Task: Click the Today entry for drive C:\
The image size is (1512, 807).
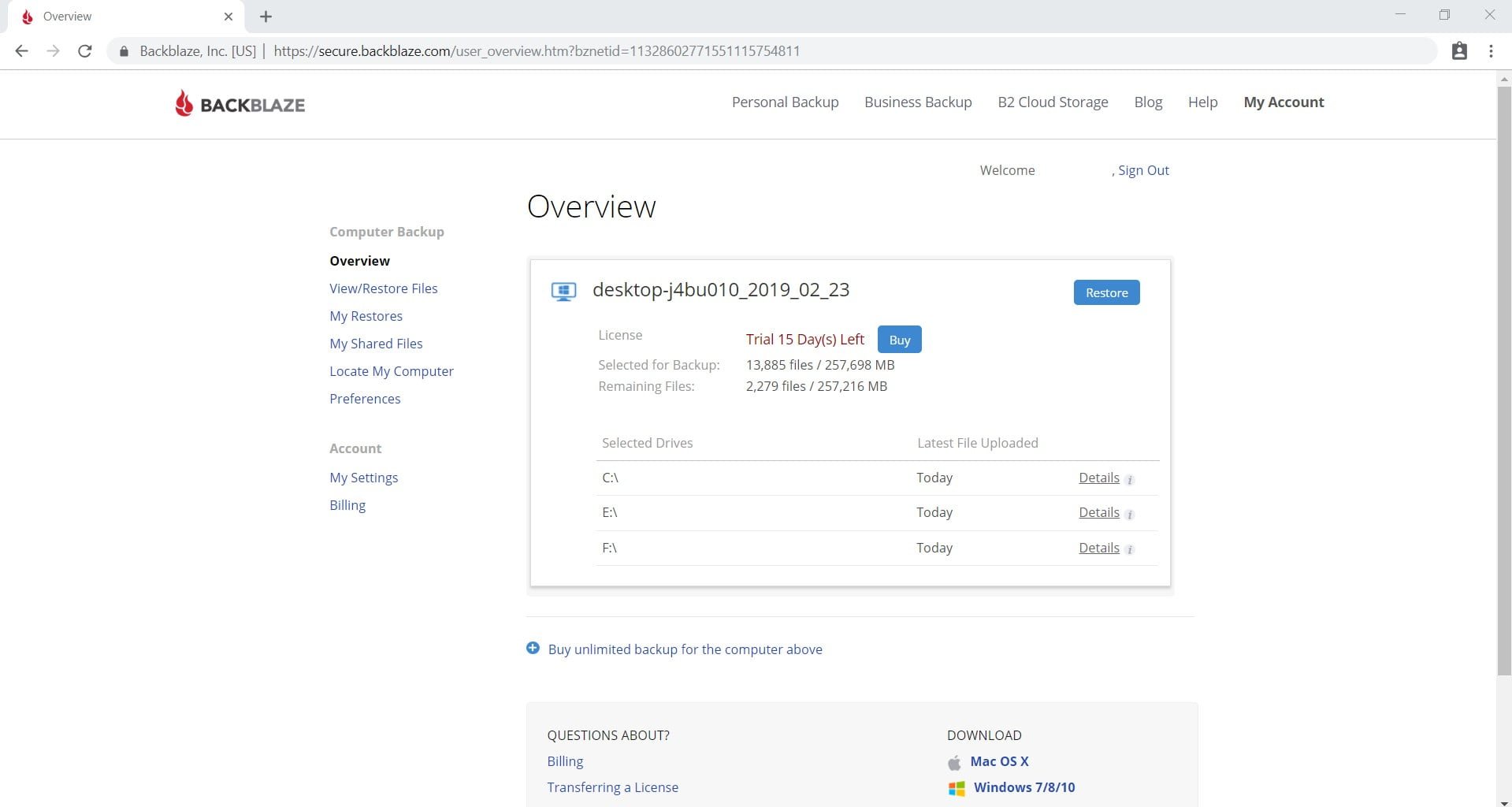Action: click(x=934, y=478)
